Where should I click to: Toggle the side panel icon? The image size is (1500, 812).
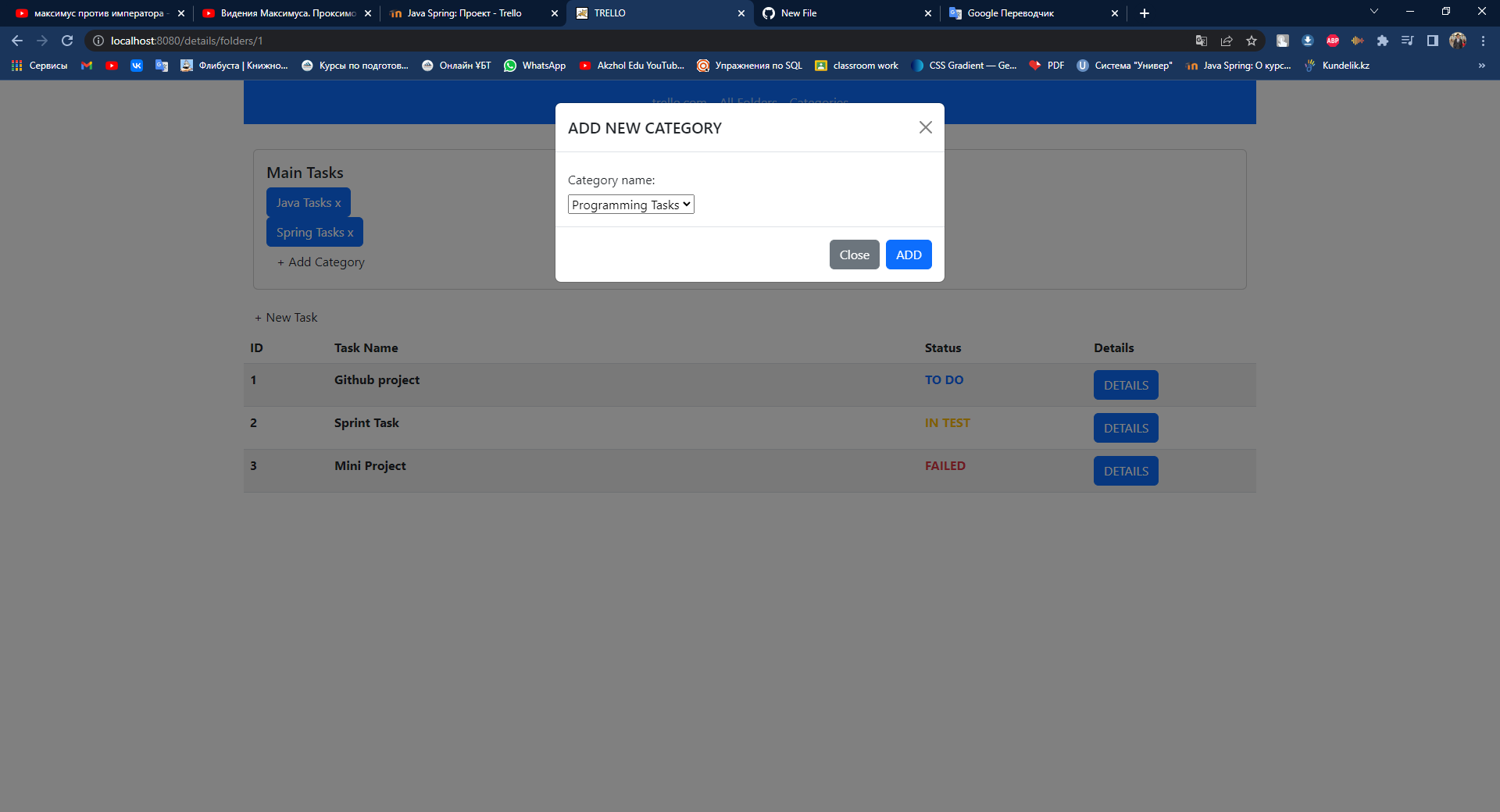coord(1433,41)
